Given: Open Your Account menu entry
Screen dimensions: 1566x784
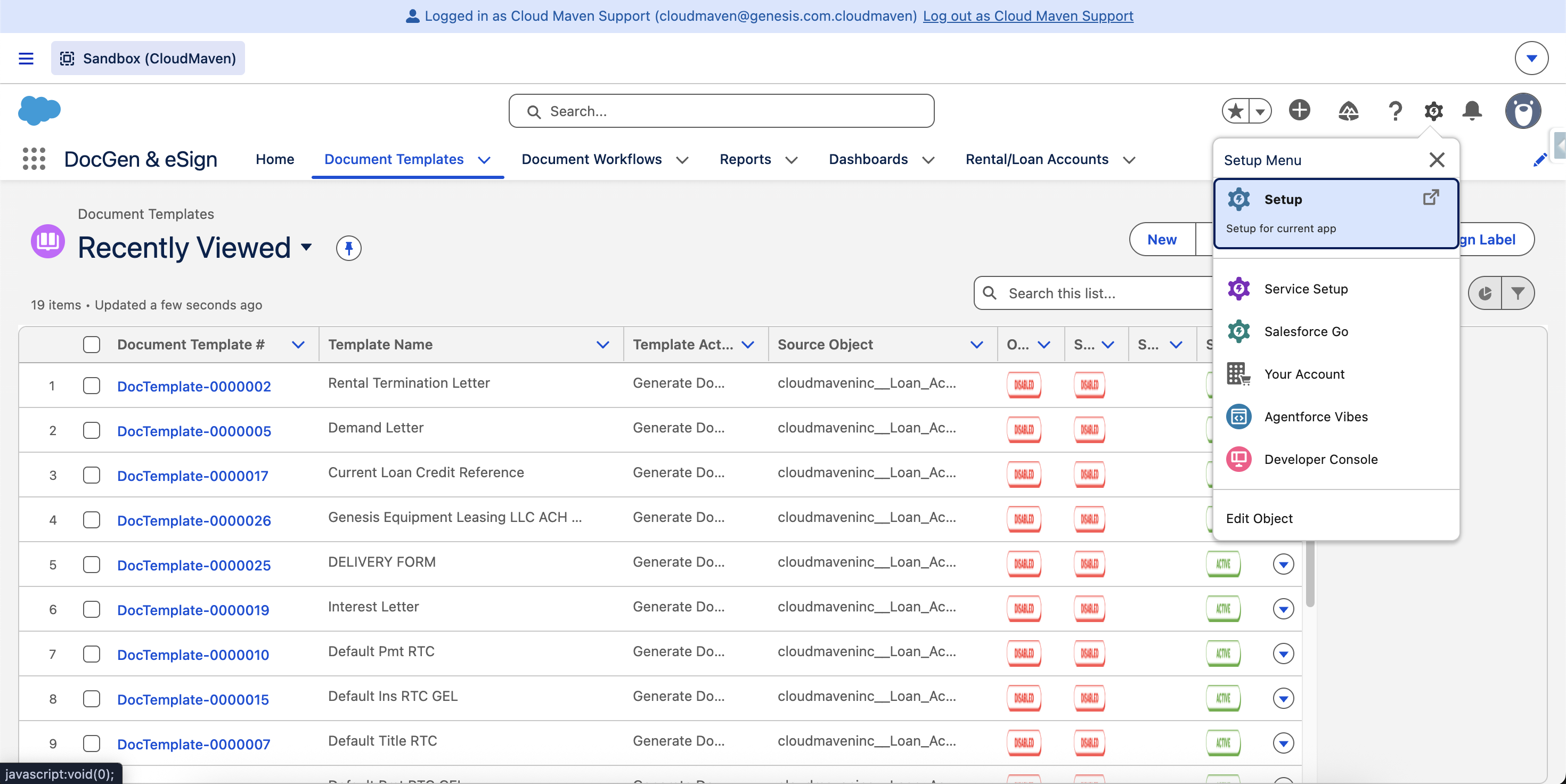Looking at the screenshot, I should [x=1335, y=374].
